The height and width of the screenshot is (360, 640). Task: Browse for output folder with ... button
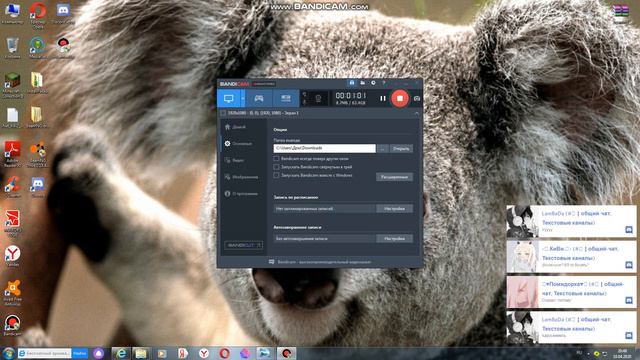pos(382,149)
